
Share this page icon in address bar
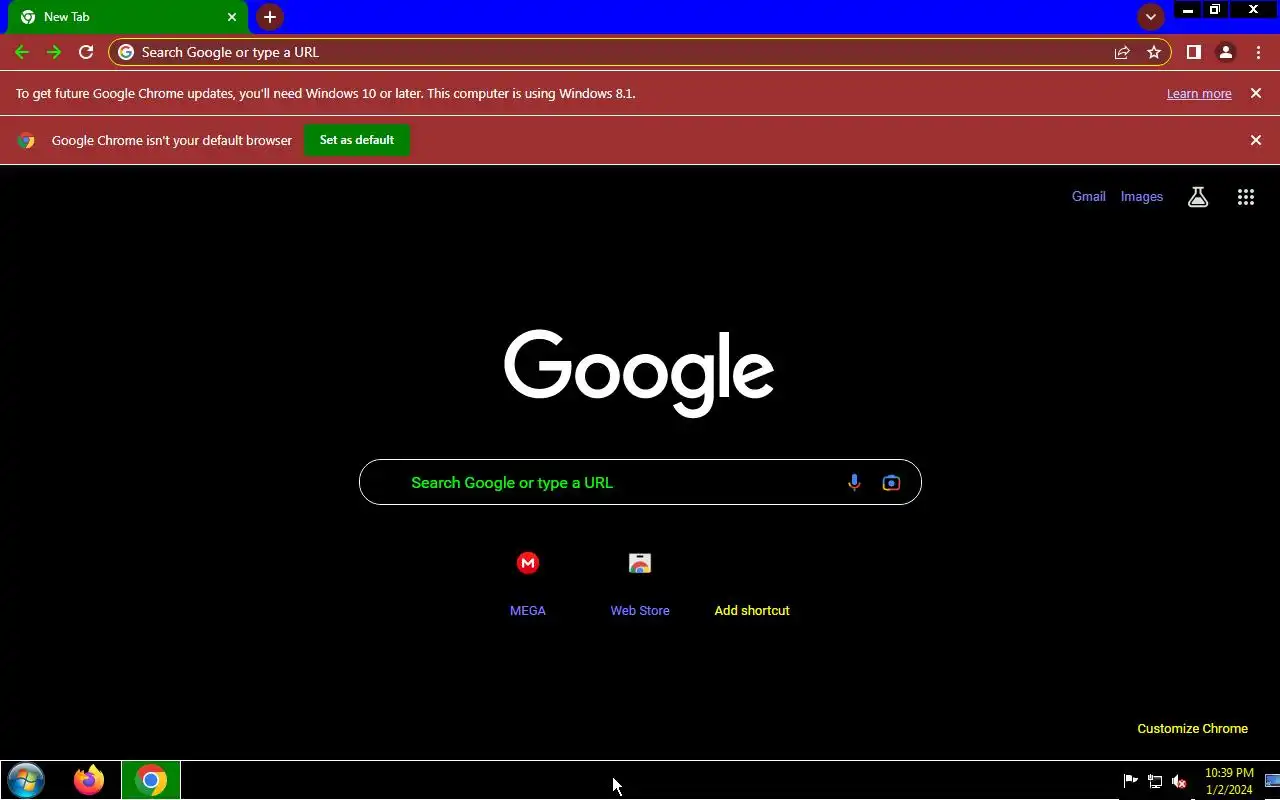click(x=1122, y=52)
